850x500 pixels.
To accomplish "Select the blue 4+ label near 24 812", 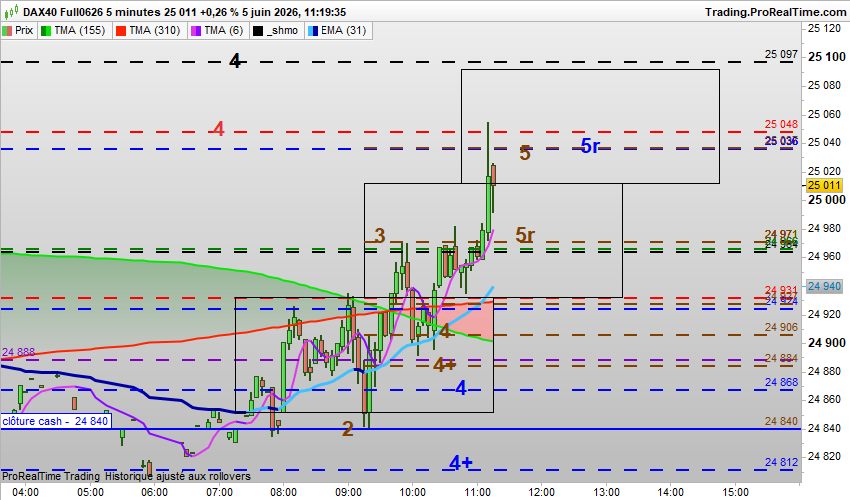I will (461, 463).
